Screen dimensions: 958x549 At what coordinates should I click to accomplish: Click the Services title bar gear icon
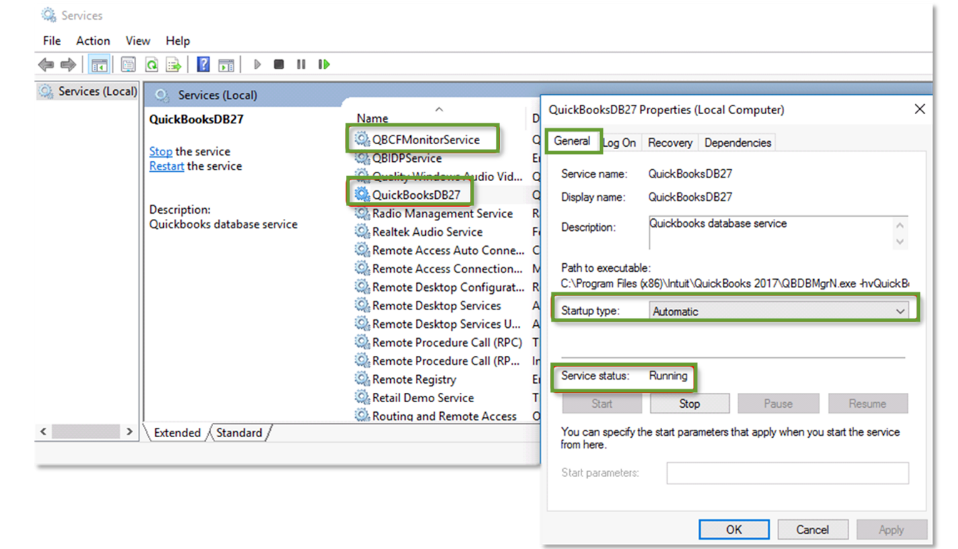click(48, 15)
